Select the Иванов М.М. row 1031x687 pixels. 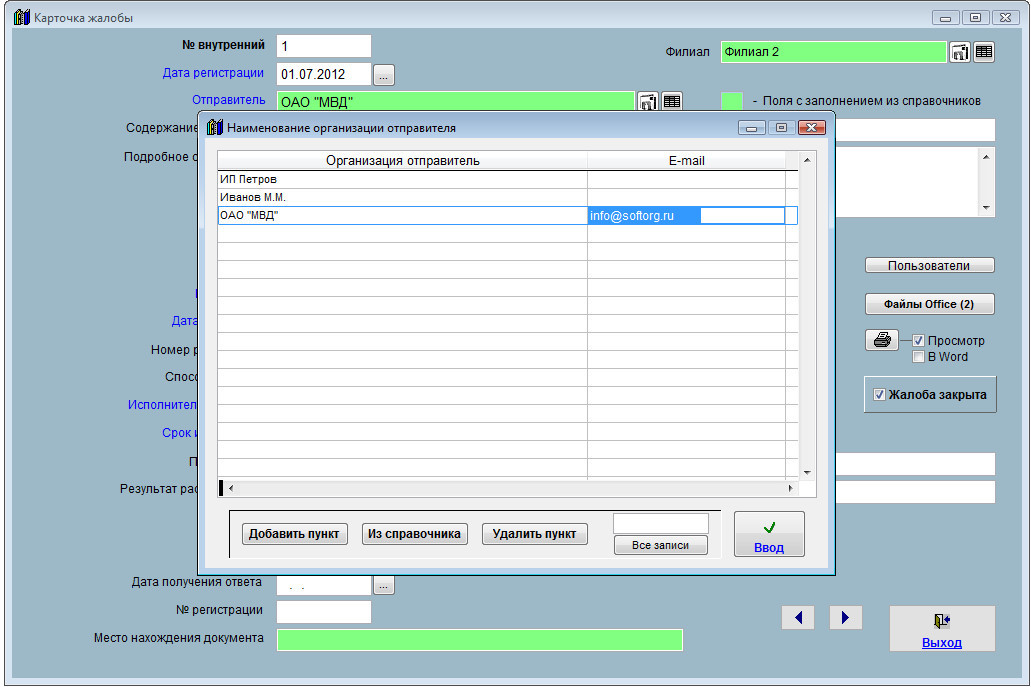coord(508,197)
